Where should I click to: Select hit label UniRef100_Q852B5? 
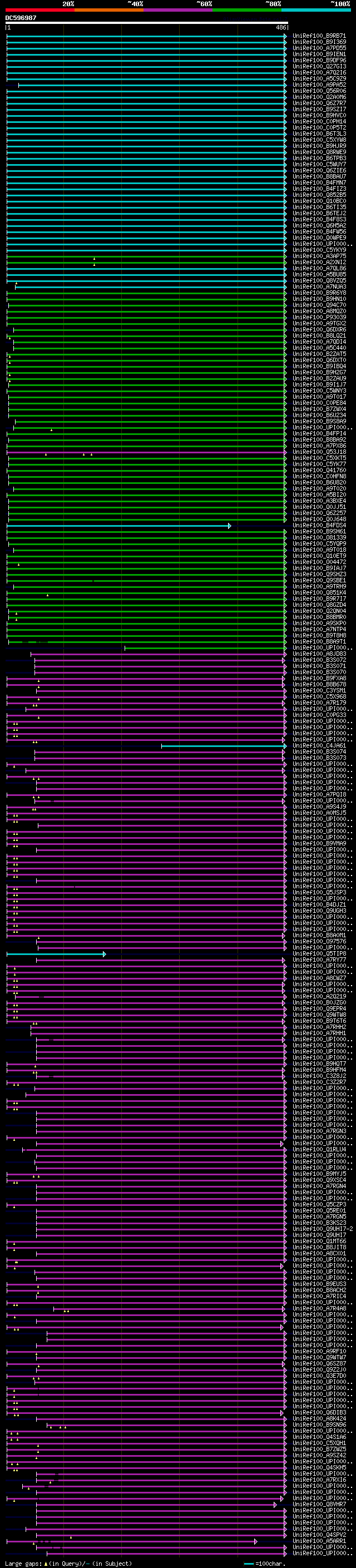pos(319,195)
